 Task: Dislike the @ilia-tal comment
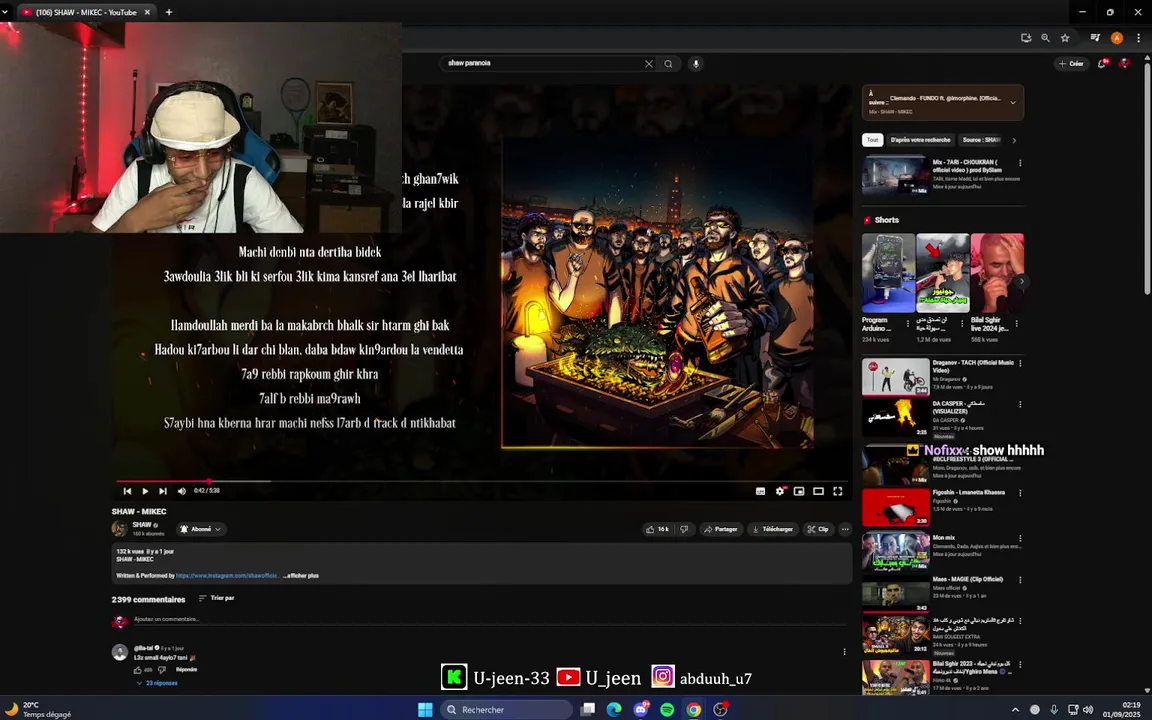pyautogui.click(x=162, y=670)
